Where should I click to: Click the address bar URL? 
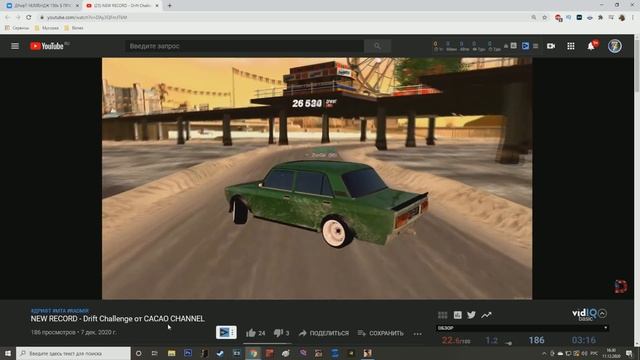click(x=87, y=18)
